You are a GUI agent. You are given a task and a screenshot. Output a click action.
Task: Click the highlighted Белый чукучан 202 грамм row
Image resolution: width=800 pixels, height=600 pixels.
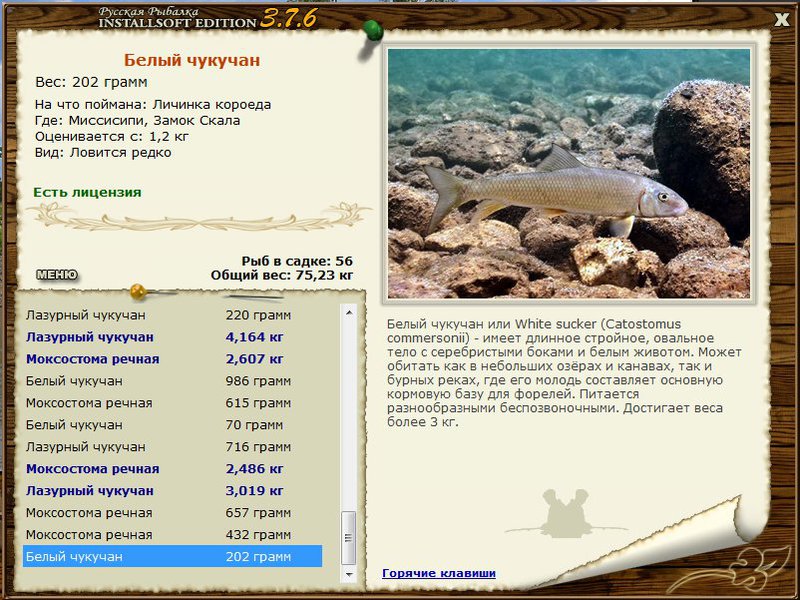172,556
